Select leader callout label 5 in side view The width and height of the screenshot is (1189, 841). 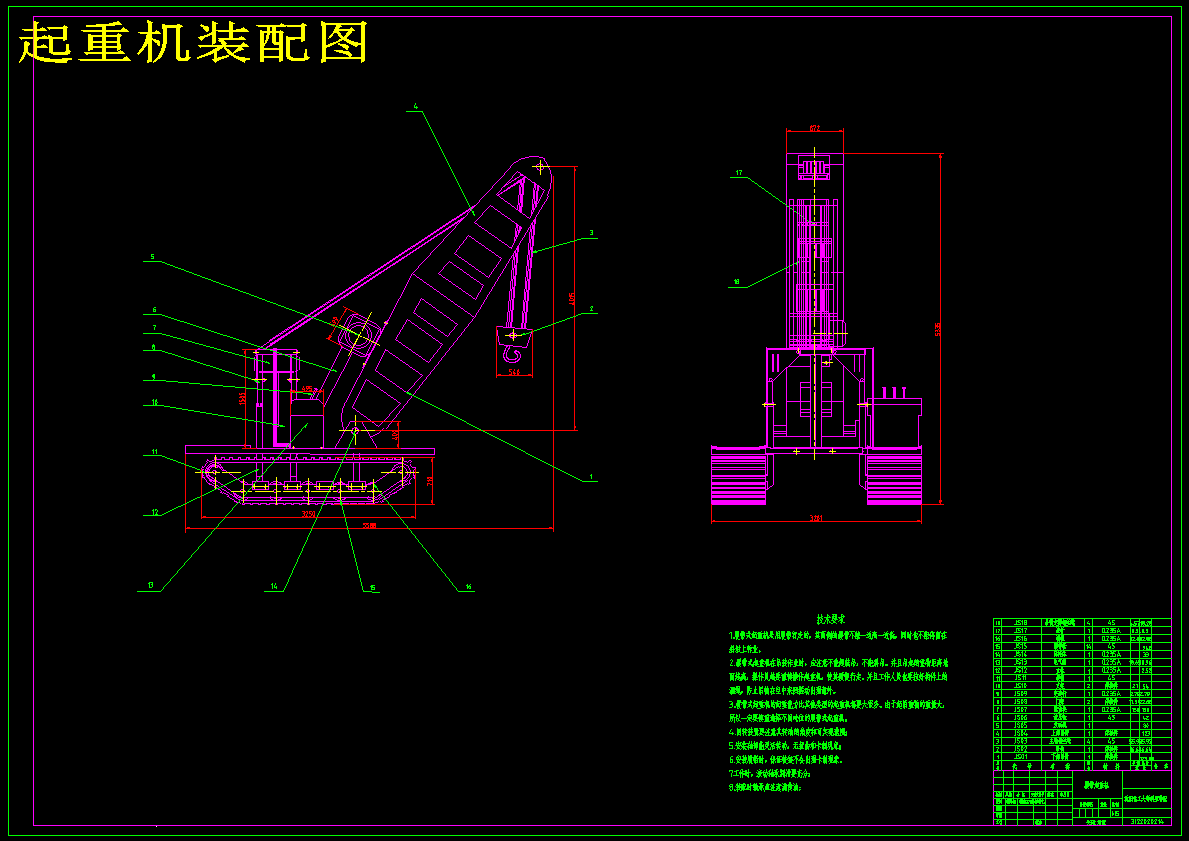(x=152, y=257)
